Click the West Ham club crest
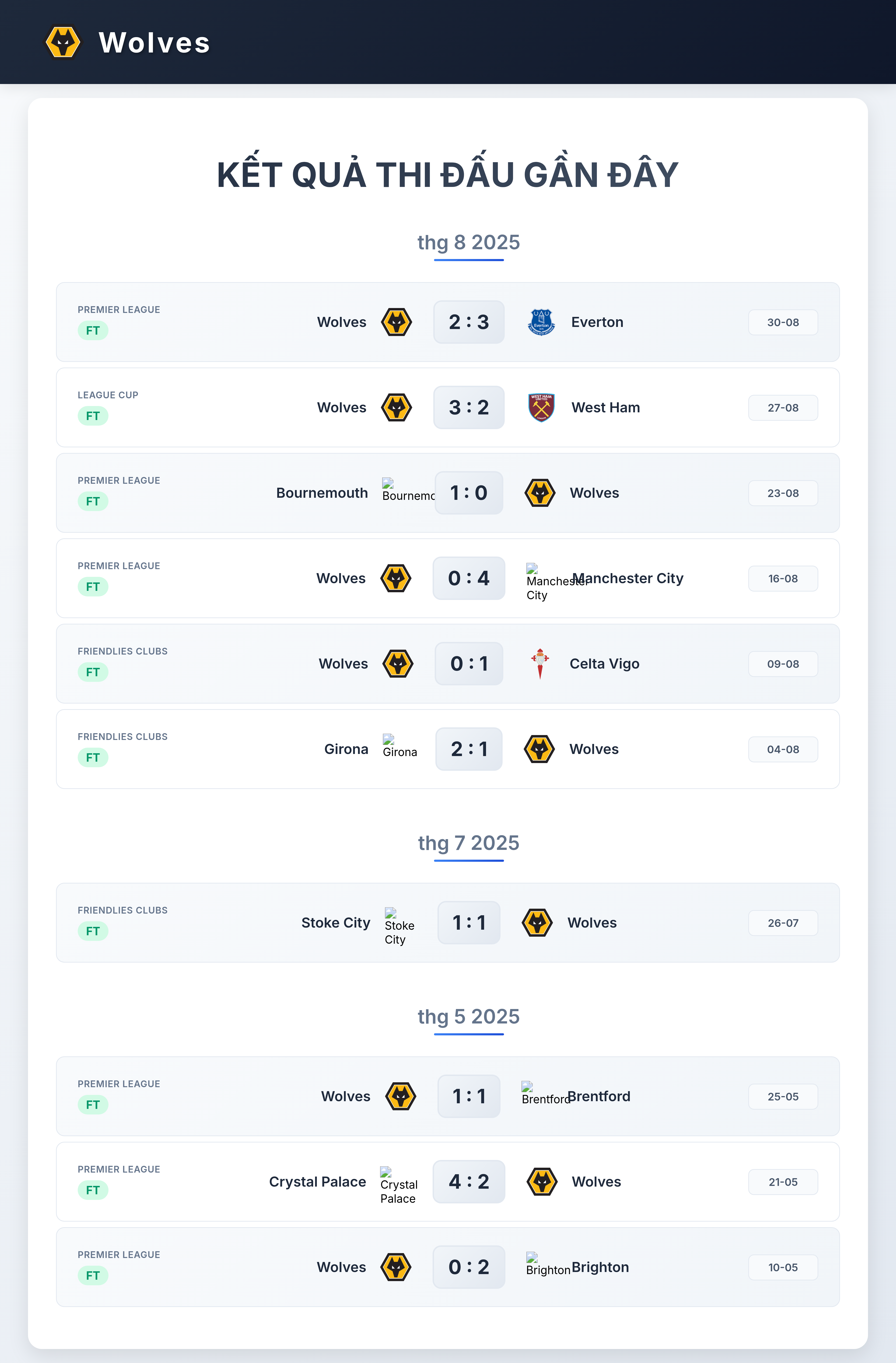 click(541, 407)
